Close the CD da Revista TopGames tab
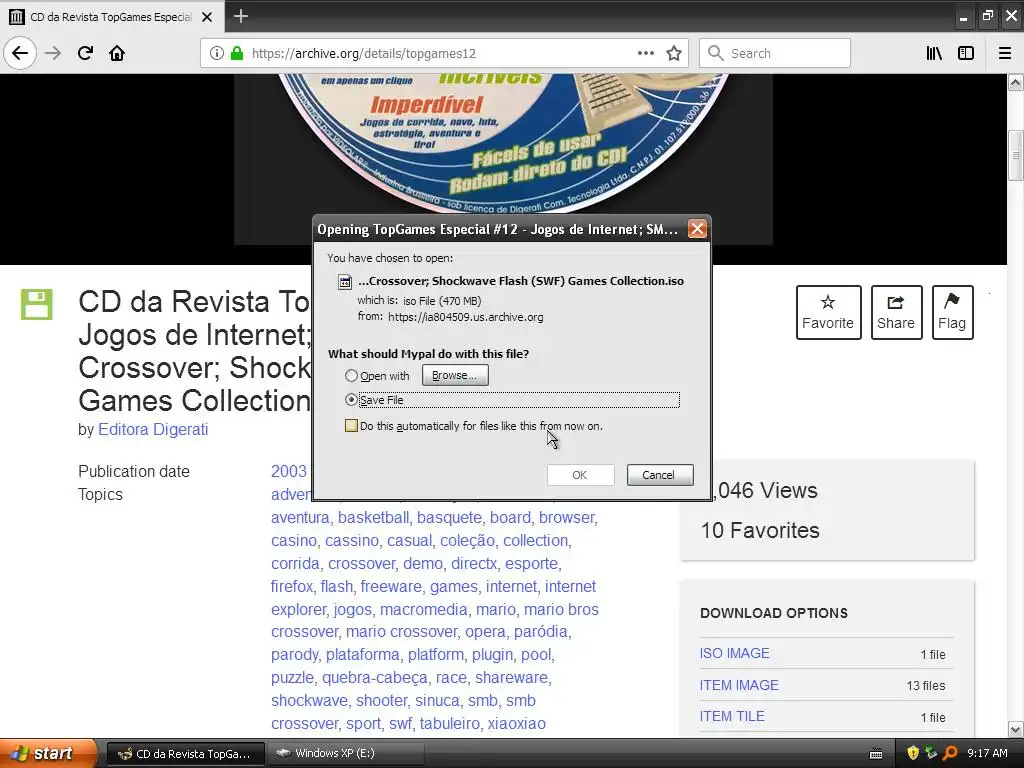Viewport: 1024px width, 768px height. 207,17
